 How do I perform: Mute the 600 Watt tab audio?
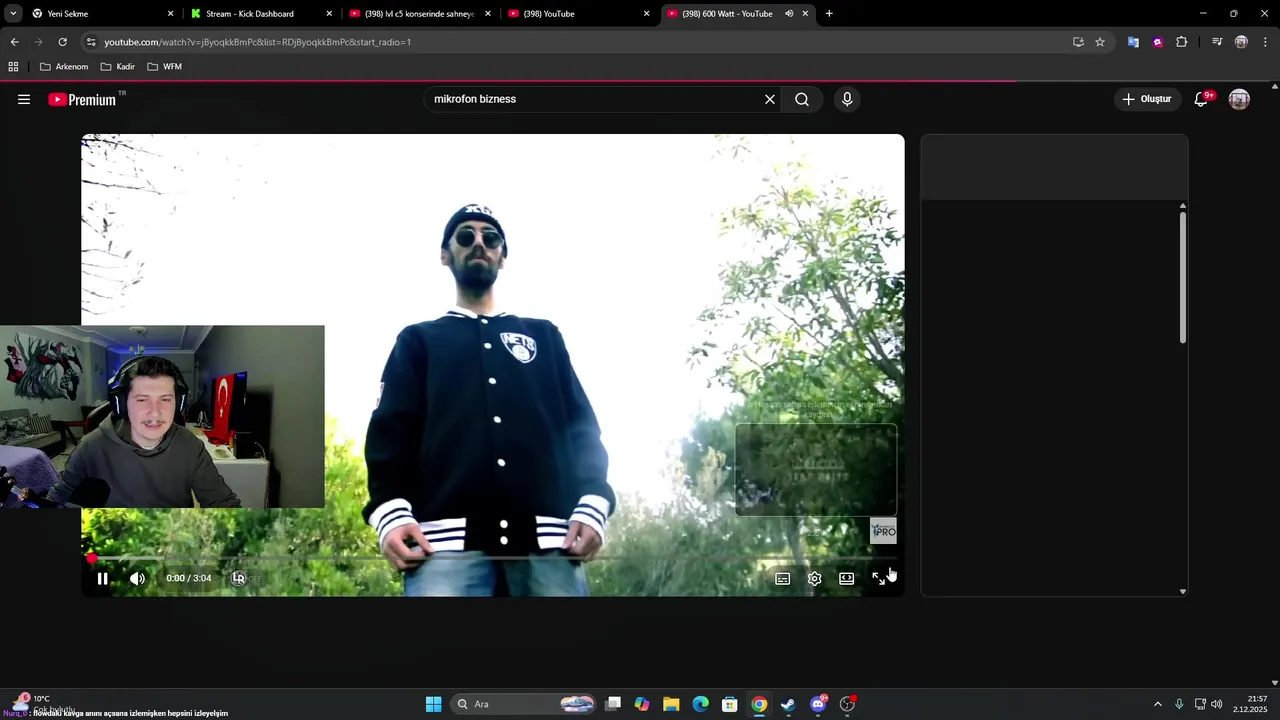pos(789,14)
